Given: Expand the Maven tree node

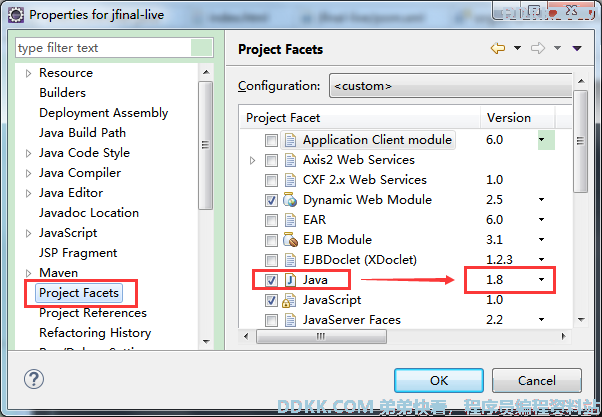Looking at the screenshot, I should [28, 273].
